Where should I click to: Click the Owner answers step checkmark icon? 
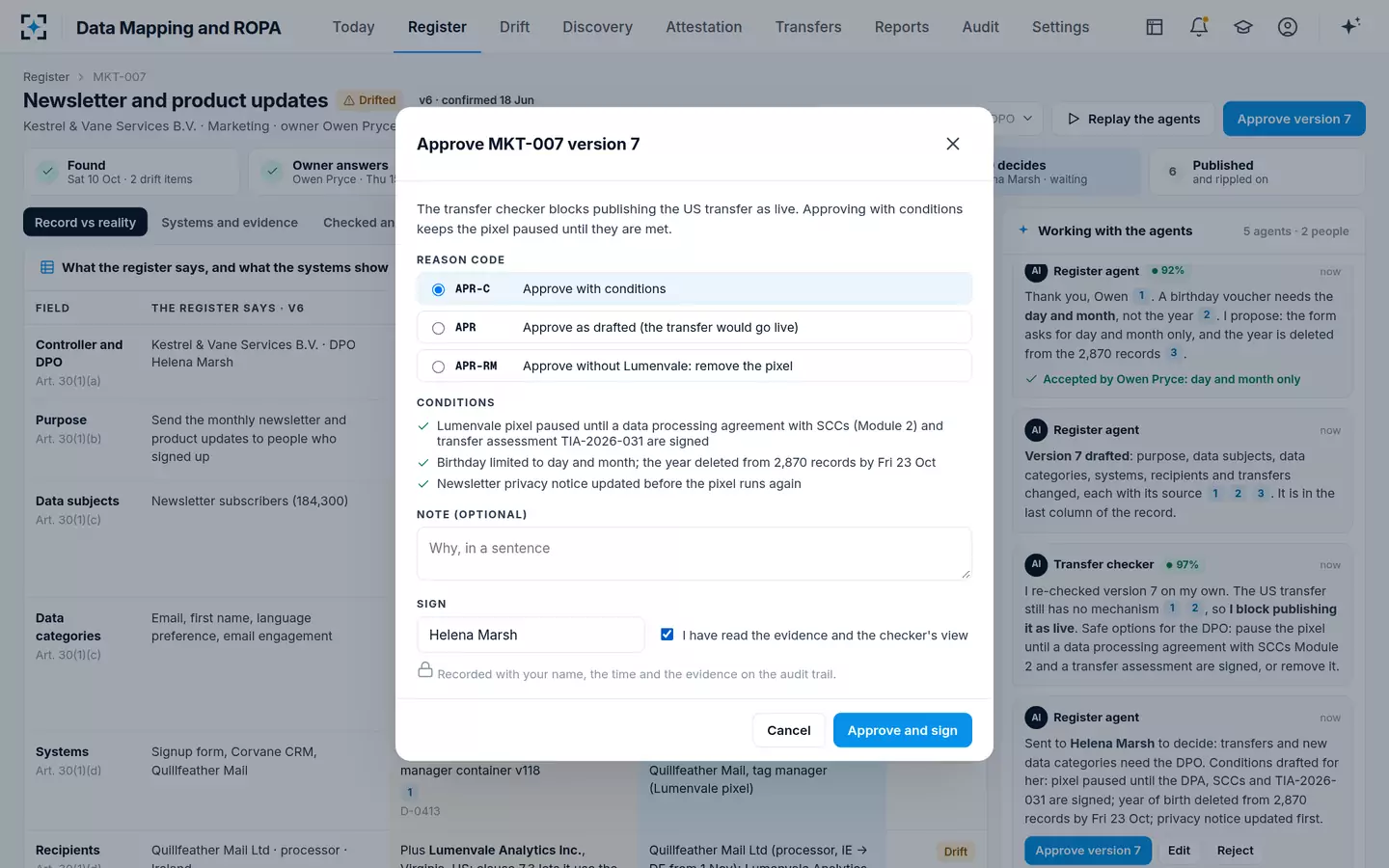(x=274, y=172)
